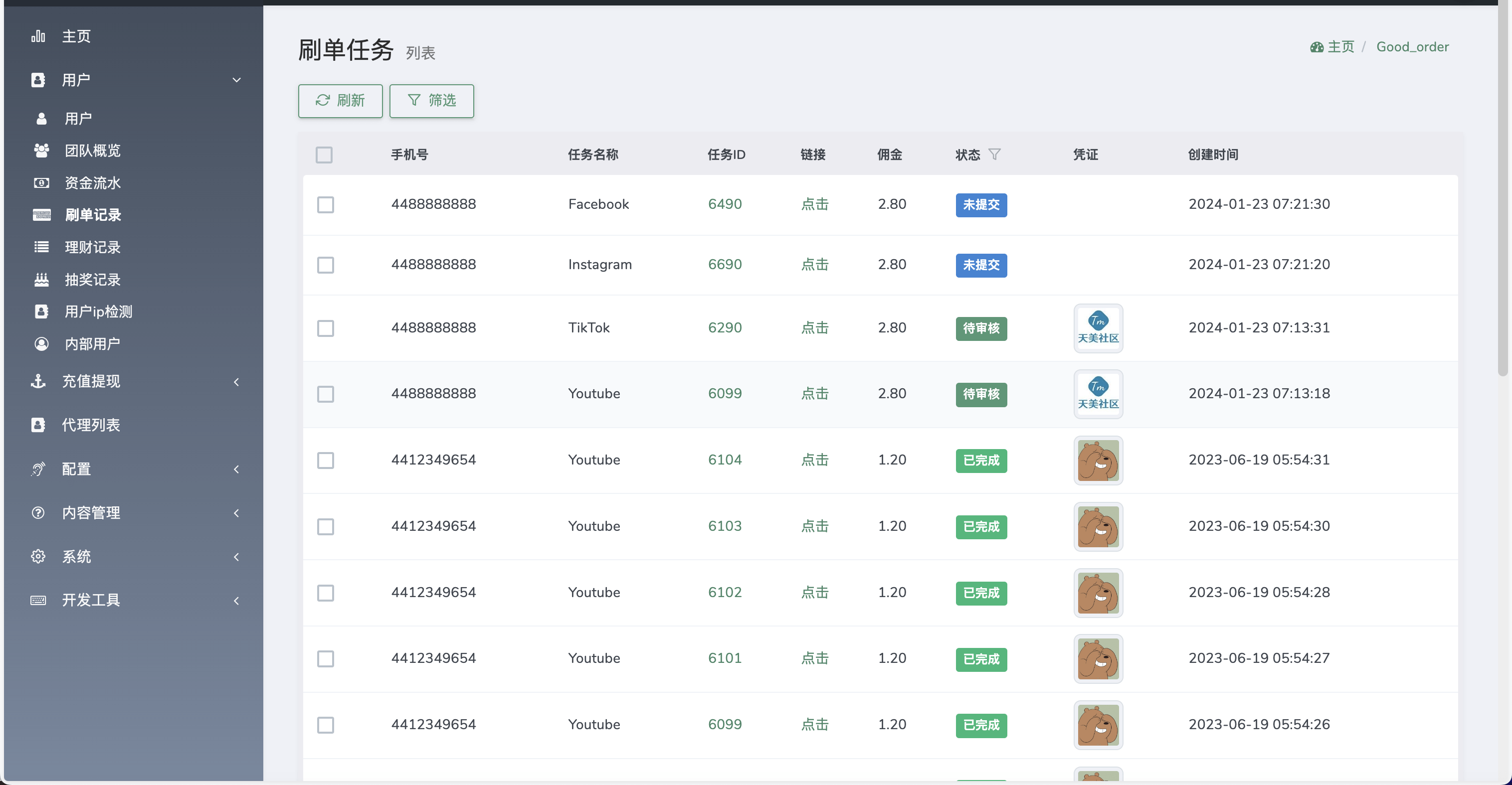Click the 刷单记录 card icon
The image size is (1512, 785).
41,215
